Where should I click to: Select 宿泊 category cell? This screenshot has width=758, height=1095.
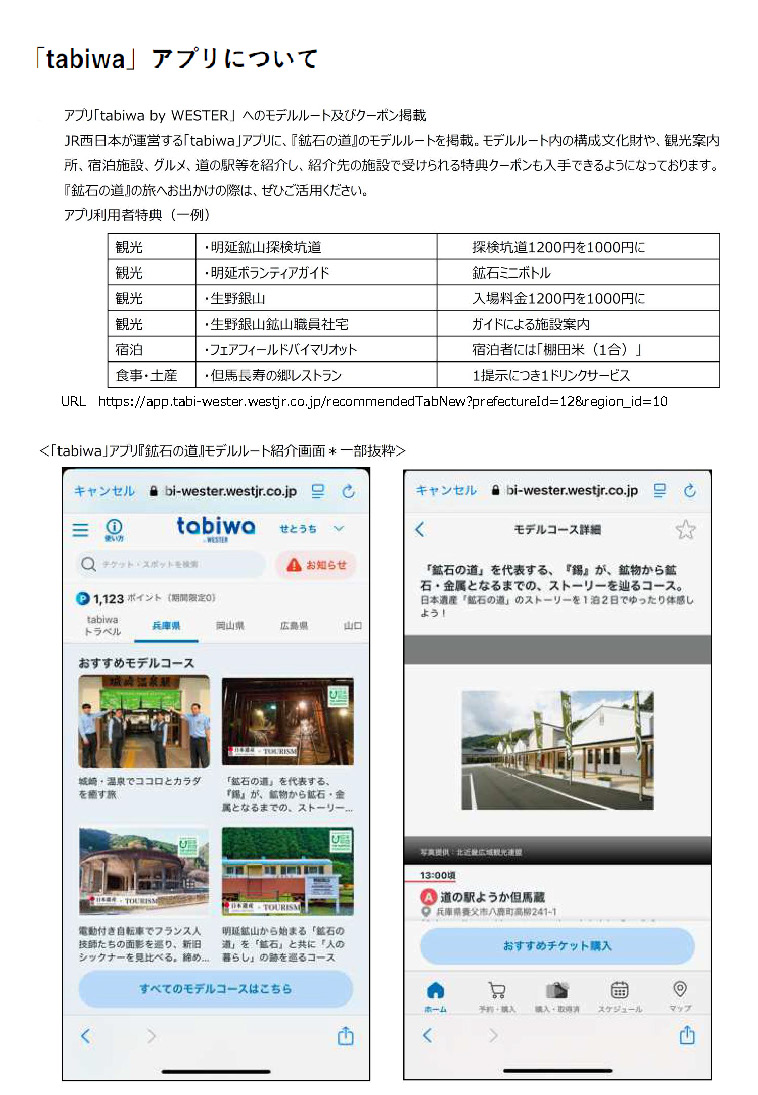(x=152, y=349)
